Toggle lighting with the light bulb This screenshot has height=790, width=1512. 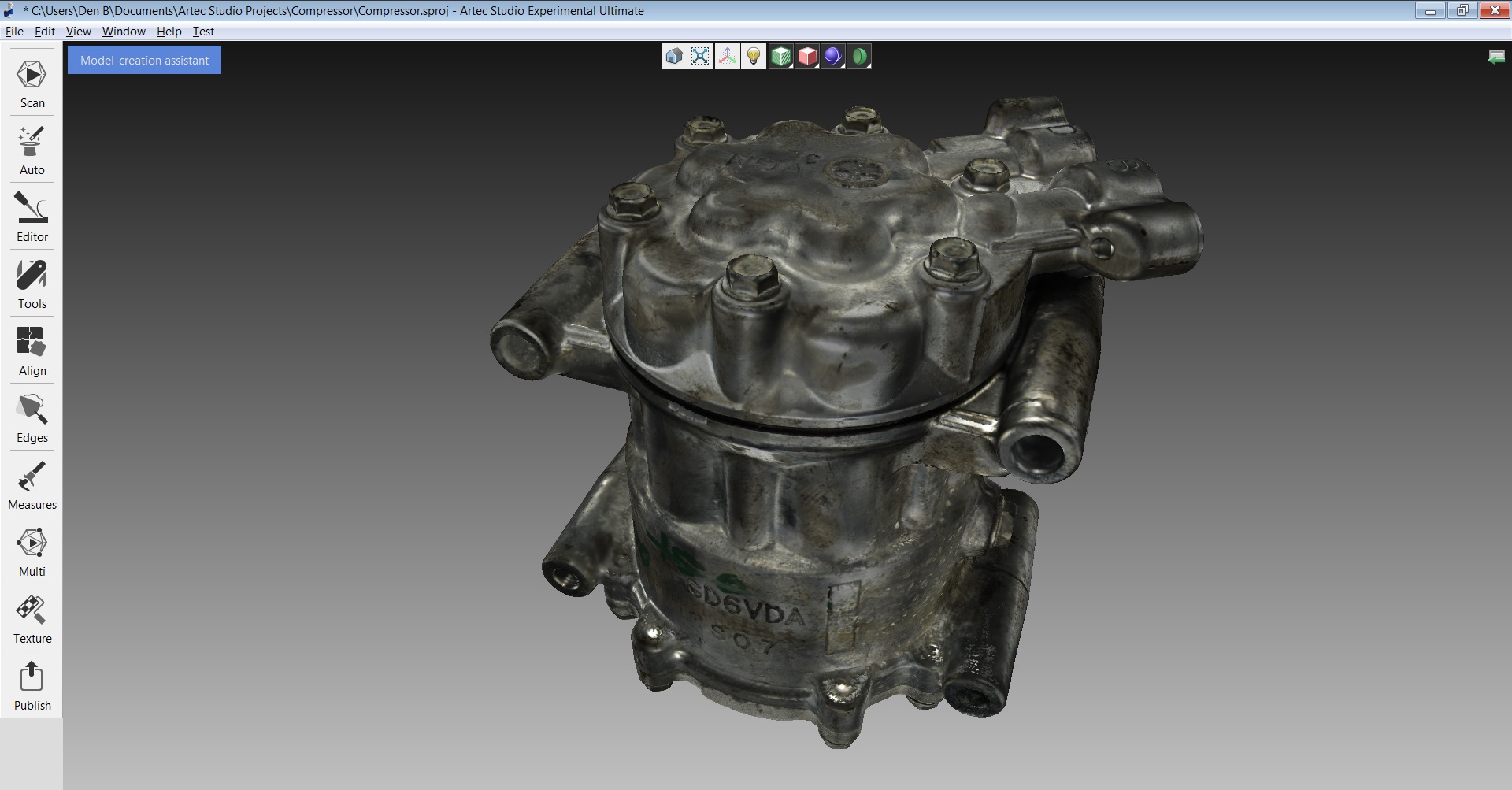(754, 56)
